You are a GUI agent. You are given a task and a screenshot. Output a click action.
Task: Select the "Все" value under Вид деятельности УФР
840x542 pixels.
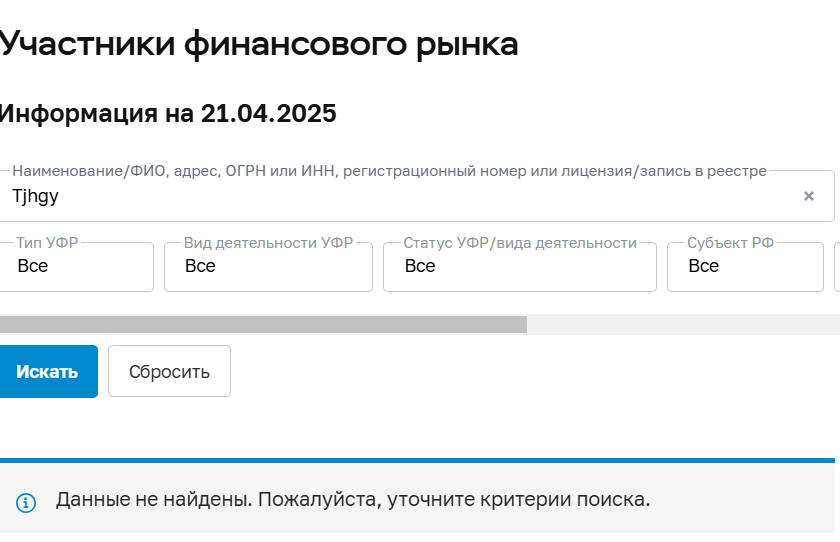coord(200,267)
